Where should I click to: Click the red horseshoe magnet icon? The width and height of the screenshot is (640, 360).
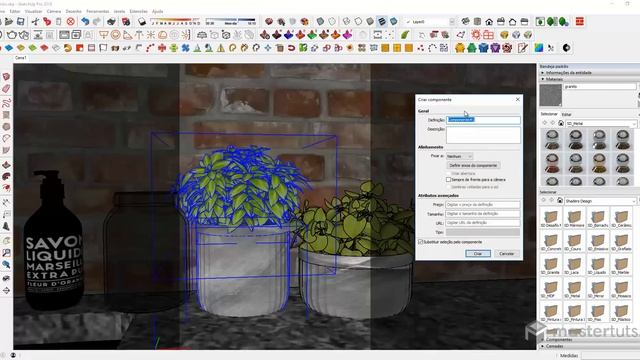(x=291, y=48)
